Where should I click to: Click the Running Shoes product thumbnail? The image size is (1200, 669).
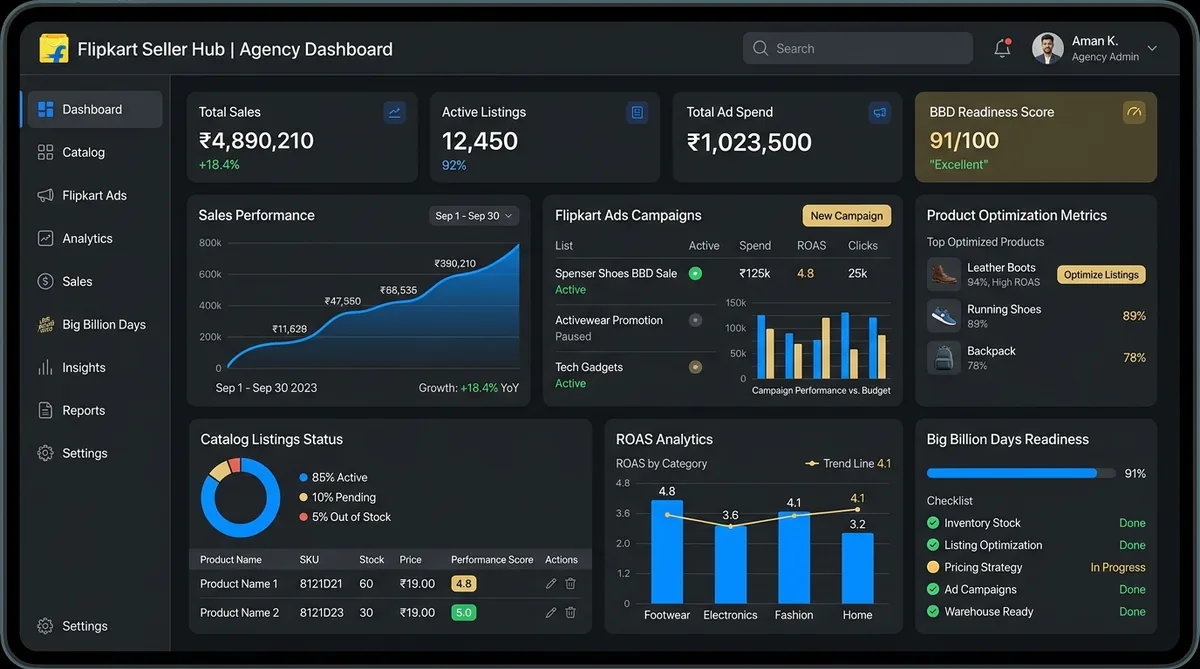point(943,316)
